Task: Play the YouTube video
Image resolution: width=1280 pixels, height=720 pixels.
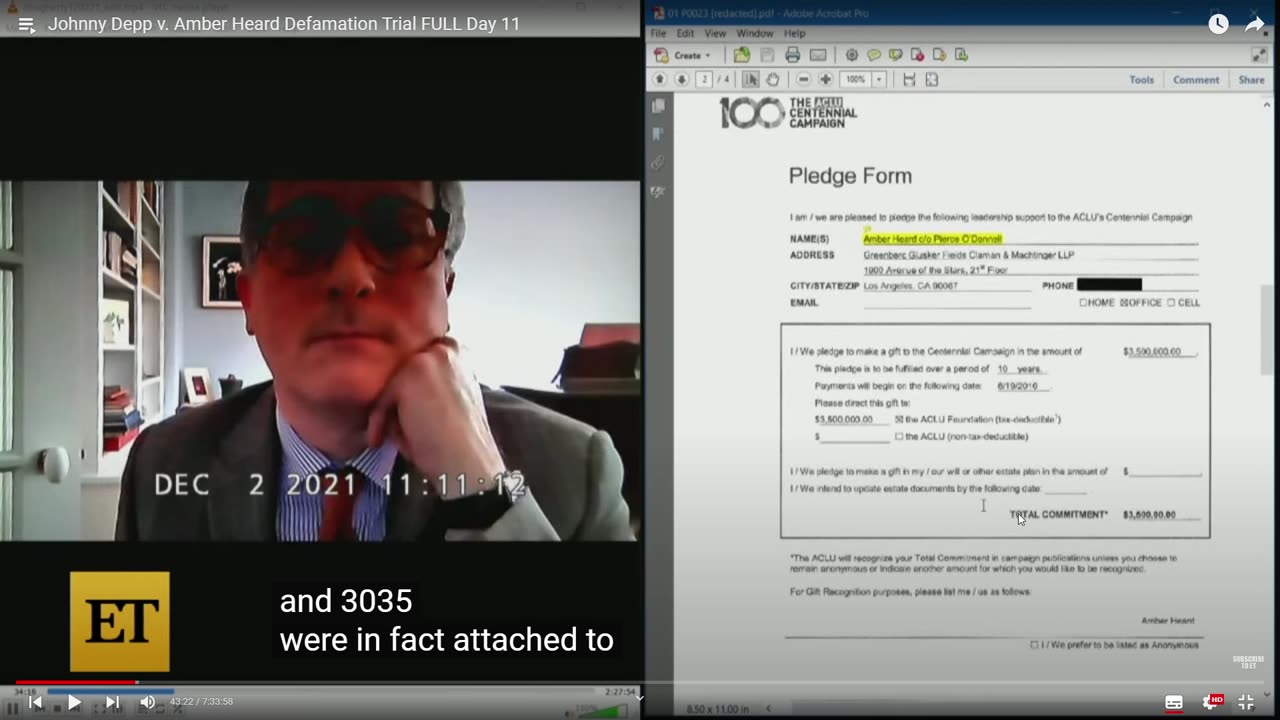Action: [74, 702]
